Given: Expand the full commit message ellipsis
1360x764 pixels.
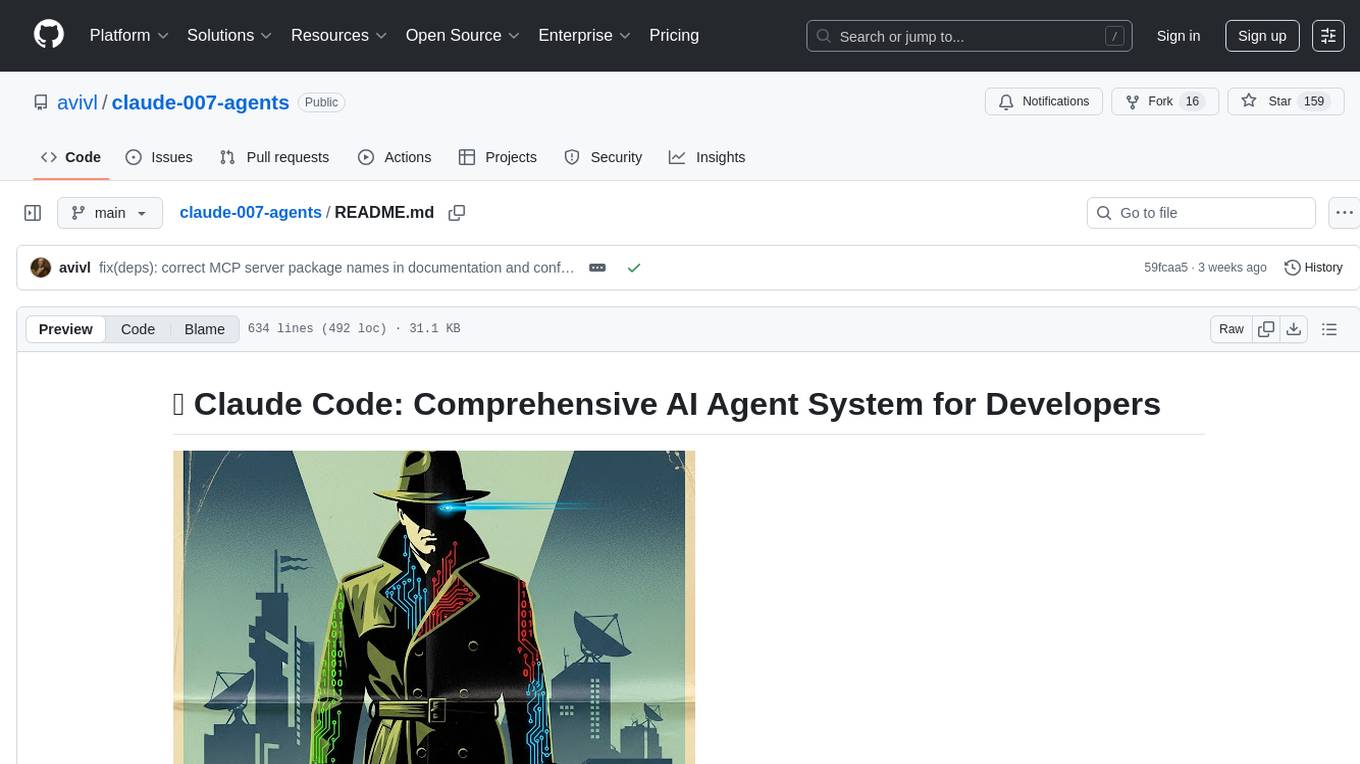Looking at the screenshot, I should click(597, 268).
